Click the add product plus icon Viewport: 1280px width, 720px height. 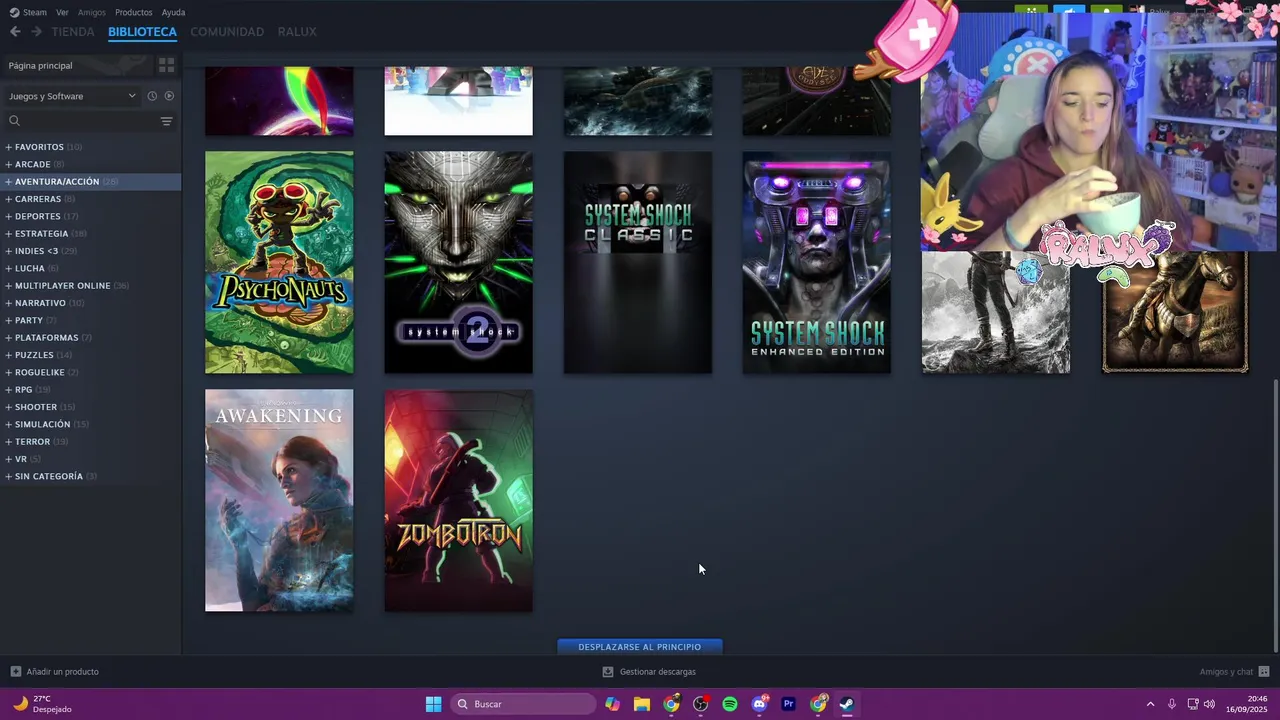15,671
